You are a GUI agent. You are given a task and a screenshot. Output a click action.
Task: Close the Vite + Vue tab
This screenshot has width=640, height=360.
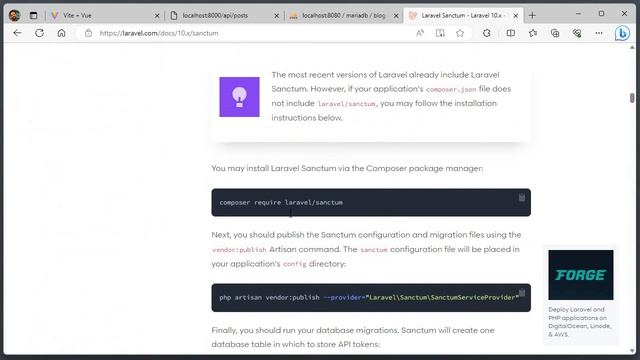(157, 16)
